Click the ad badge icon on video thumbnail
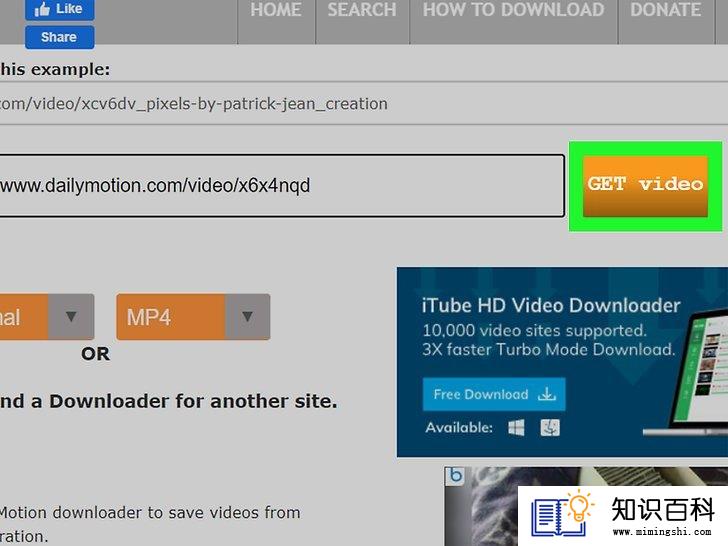 (456, 476)
